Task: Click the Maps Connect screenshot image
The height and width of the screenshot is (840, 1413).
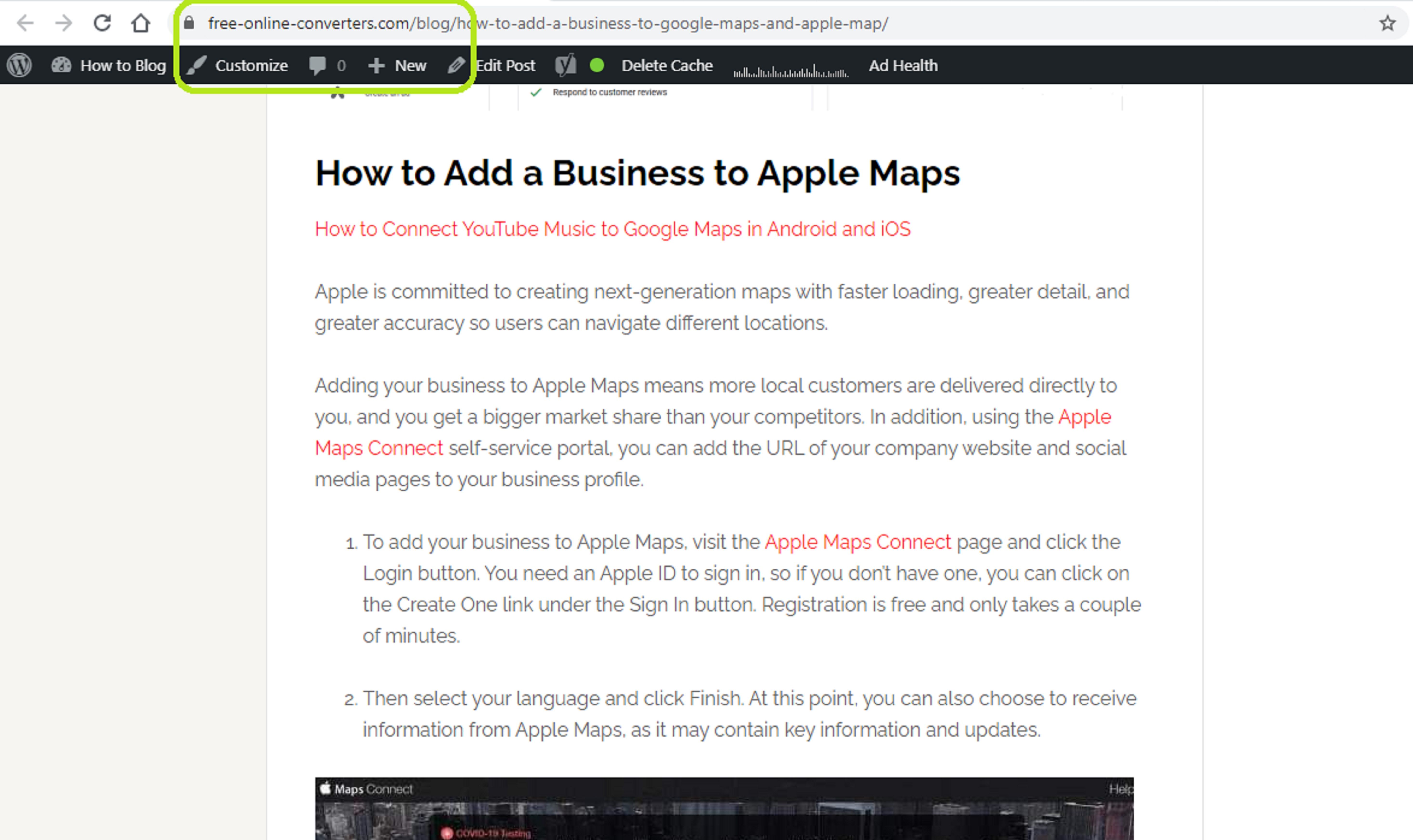Action: [x=724, y=808]
